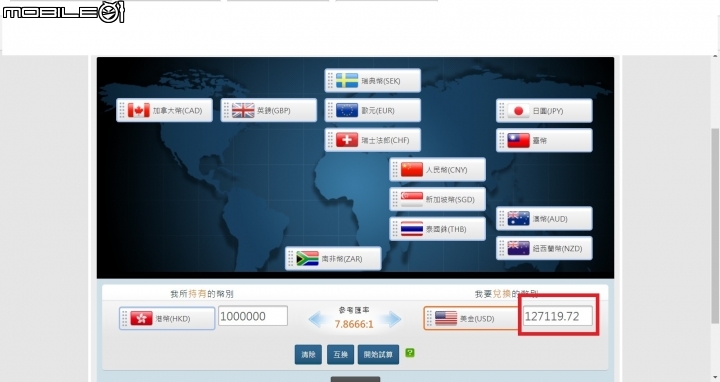Select the Euro (EUR) currency tile
This screenshot has width=720, height=382.
(372, 110)
